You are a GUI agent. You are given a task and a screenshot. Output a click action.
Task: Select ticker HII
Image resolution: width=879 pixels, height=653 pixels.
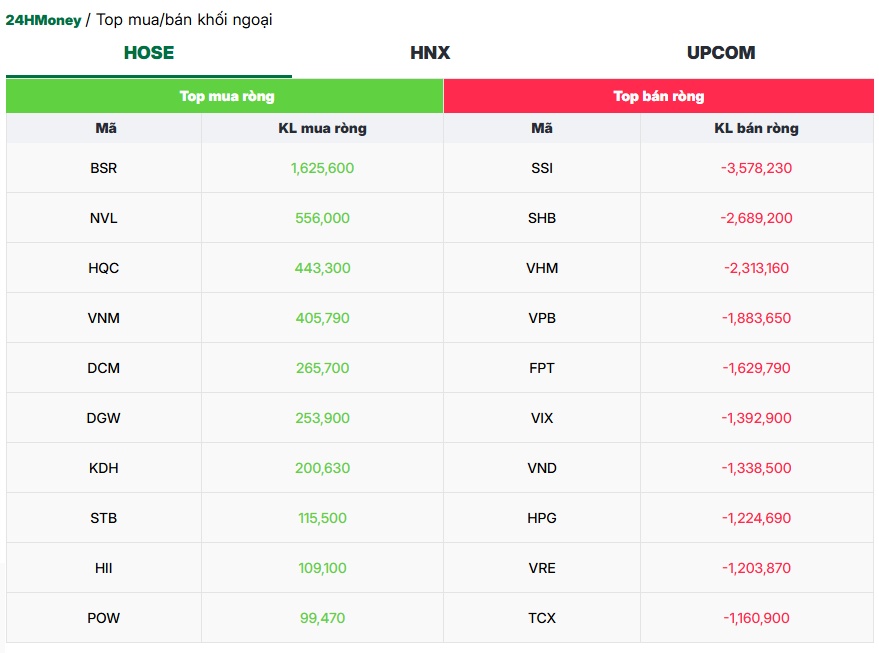104,568
